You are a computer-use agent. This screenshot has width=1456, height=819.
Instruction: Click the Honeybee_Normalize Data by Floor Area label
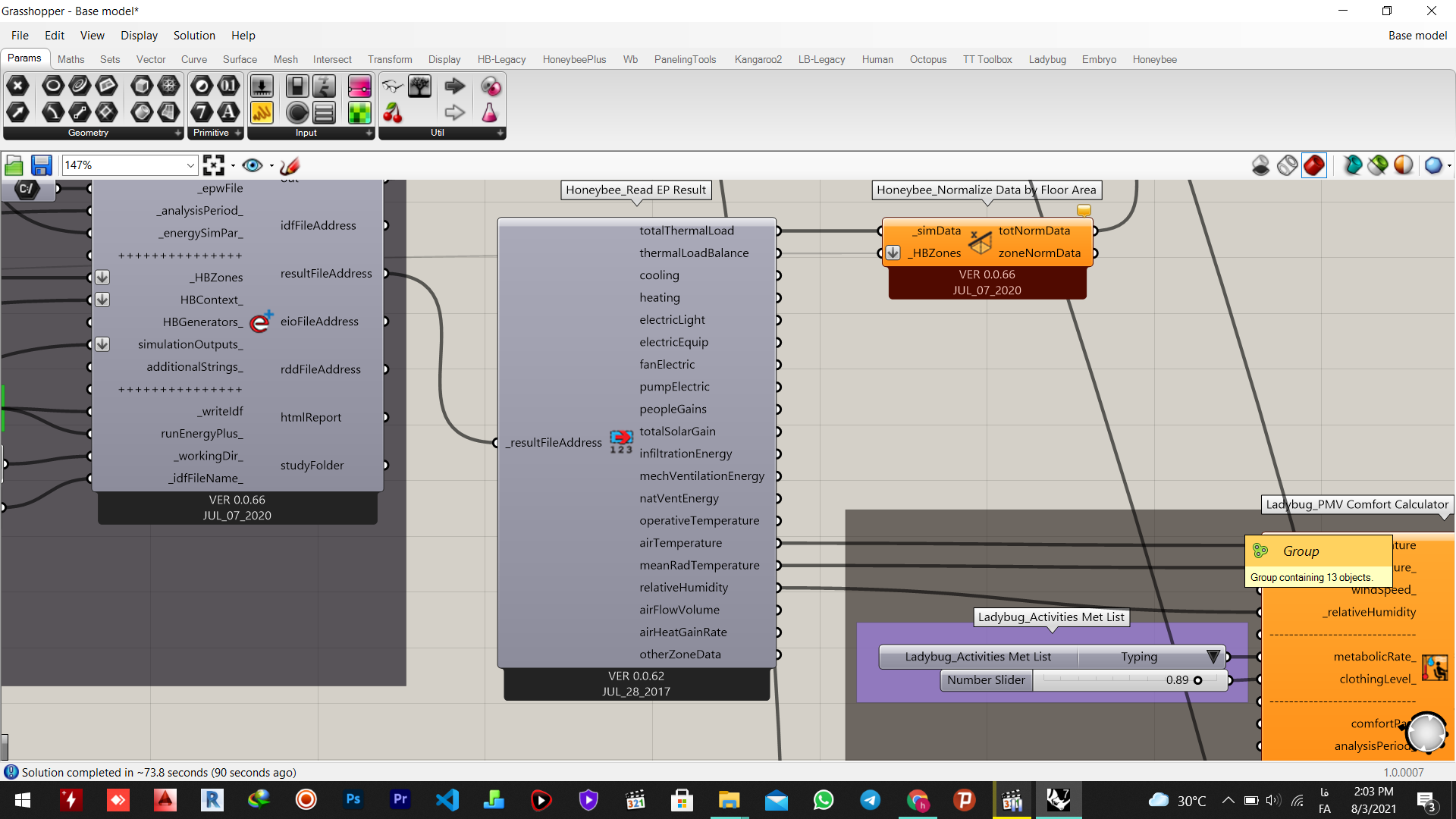[x=987, y=190]
